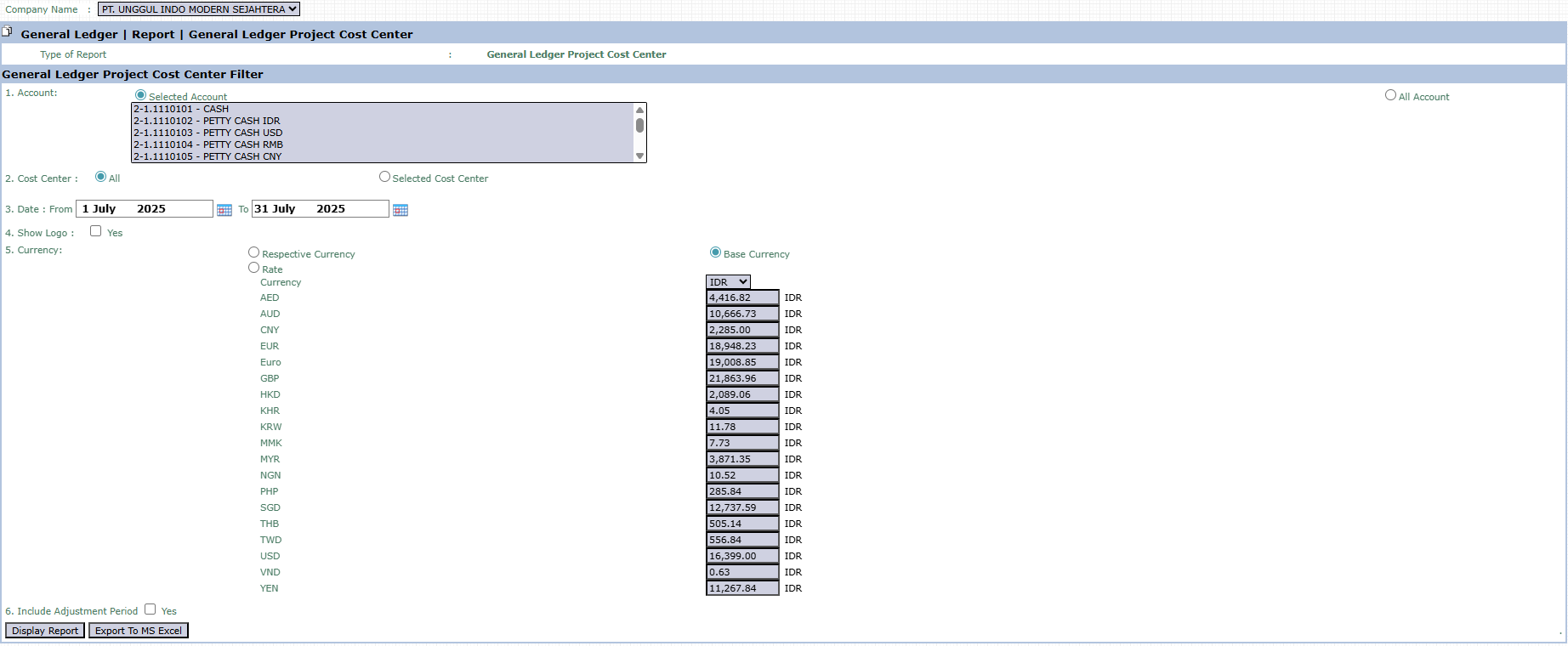1568x646 pixels.
Task: Expand the IDR currency dropdown
Action: [728, 282]
